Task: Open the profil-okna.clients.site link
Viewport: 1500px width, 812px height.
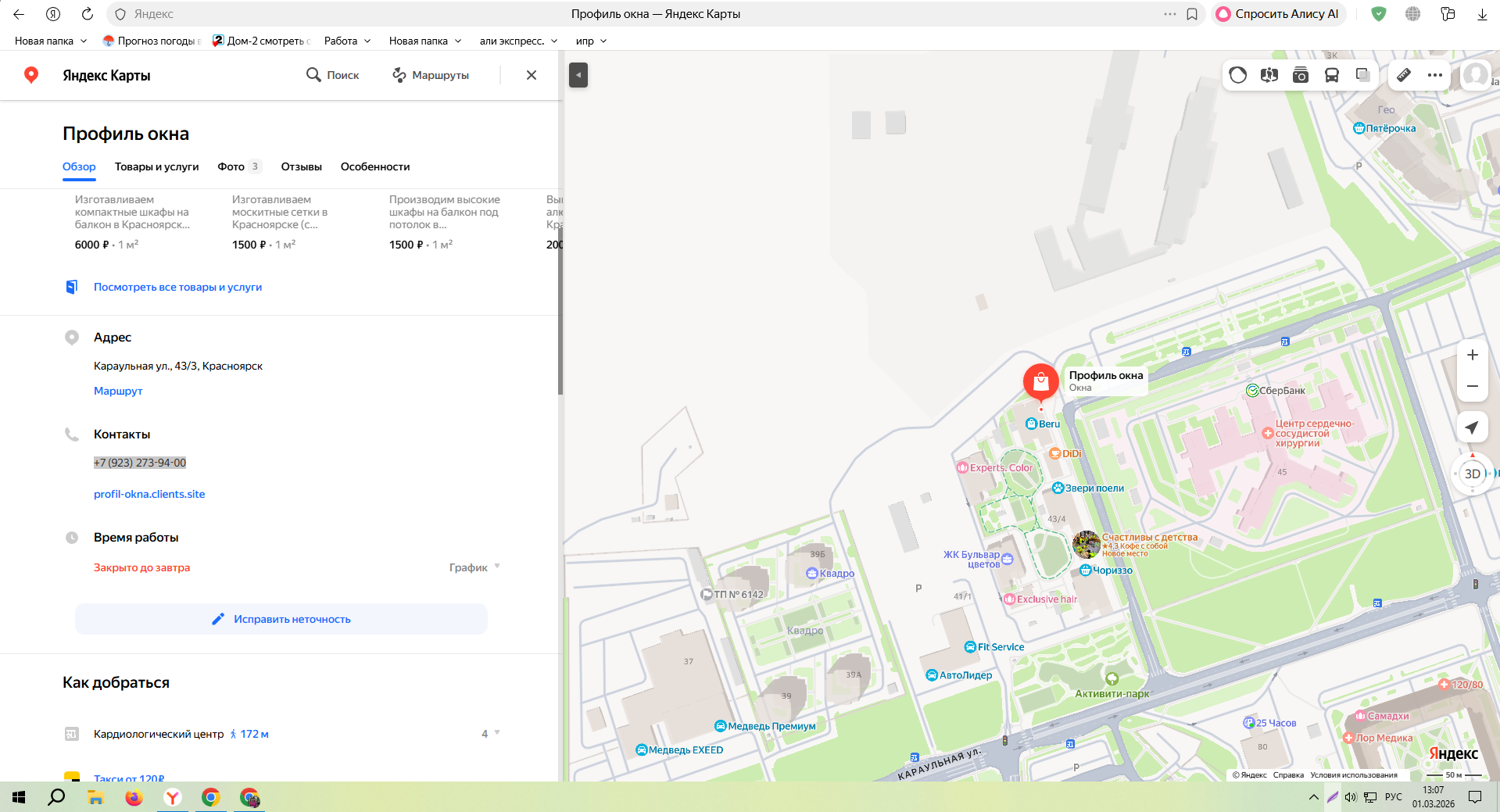Action: click(149, 494)
